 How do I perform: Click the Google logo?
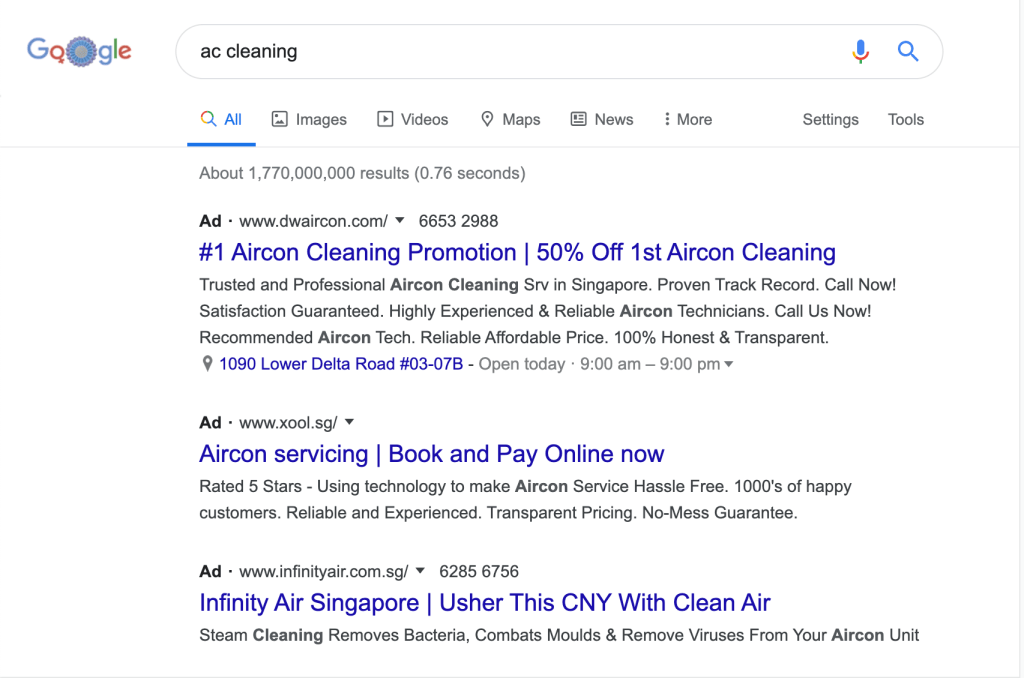click(x=79, y=50)
